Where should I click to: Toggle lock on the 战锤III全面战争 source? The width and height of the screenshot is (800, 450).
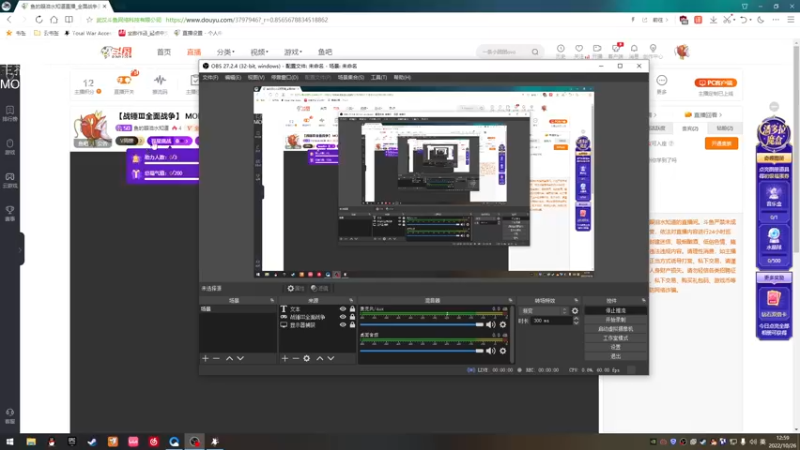[x=352, y=317]
